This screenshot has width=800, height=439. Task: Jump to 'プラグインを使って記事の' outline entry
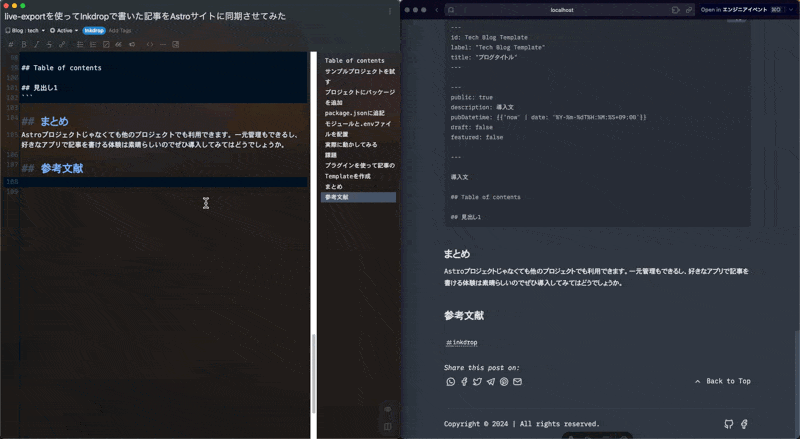tap(360, 165)
